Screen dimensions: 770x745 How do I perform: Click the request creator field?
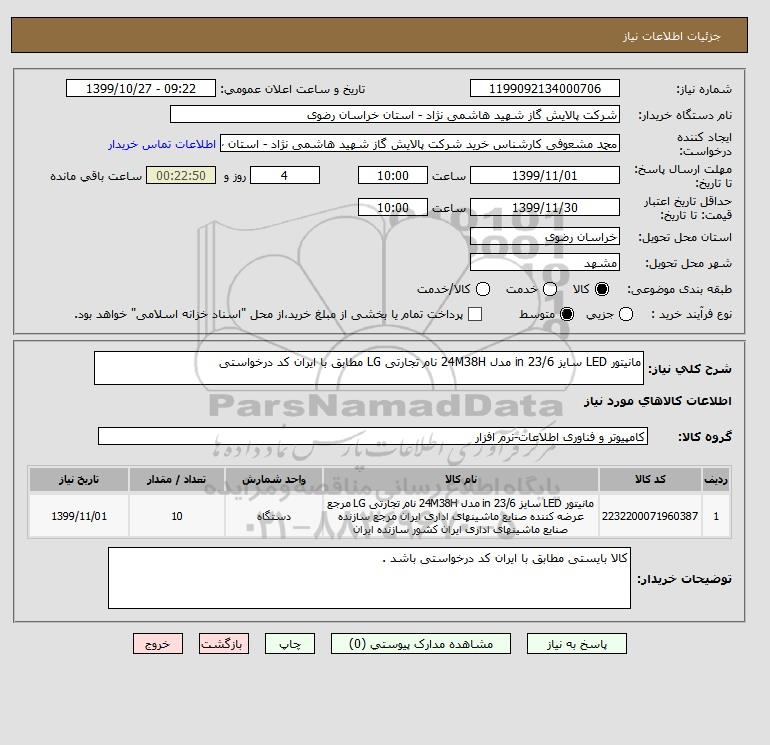pos(420,143)
